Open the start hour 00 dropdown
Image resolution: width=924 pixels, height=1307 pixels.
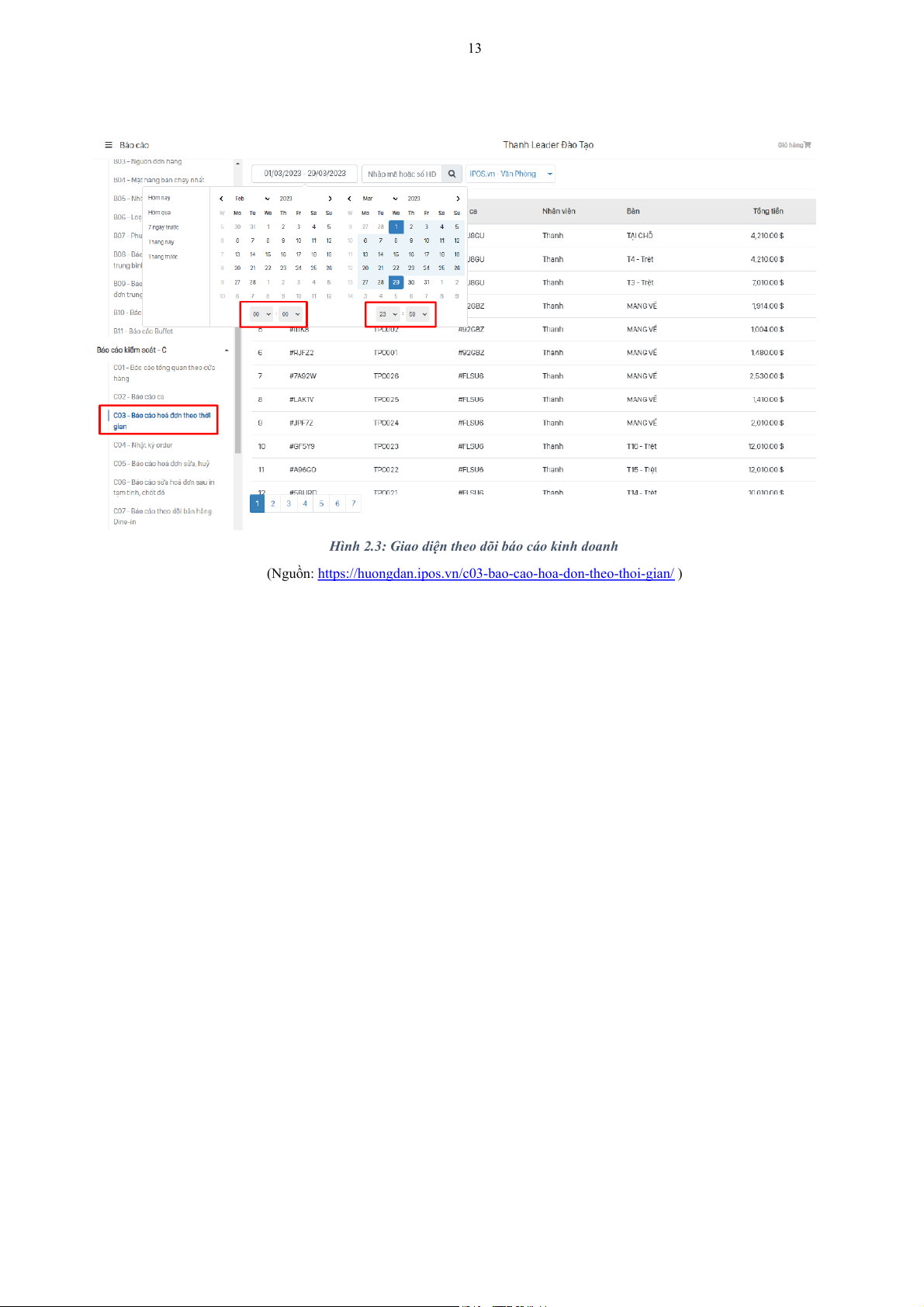click(x=261, y=314)
